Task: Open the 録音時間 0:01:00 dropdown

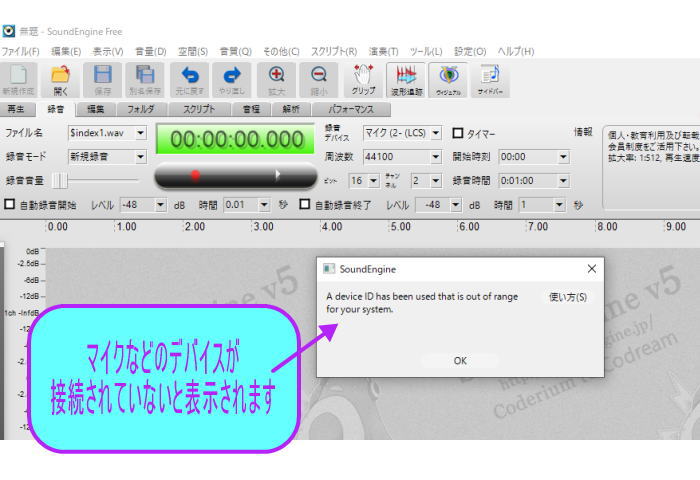Action: (563, 180)
